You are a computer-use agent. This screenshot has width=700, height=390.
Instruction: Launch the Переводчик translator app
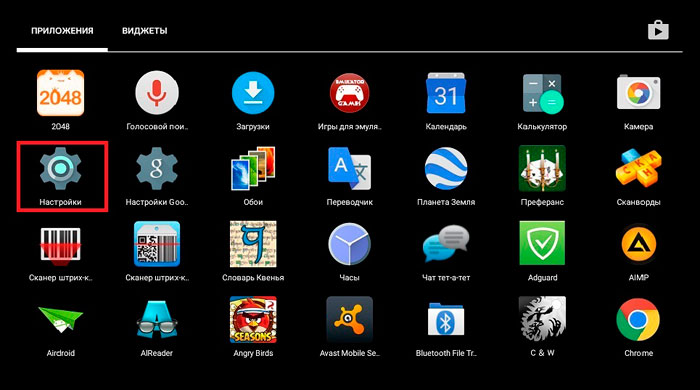tap(350, 169)
